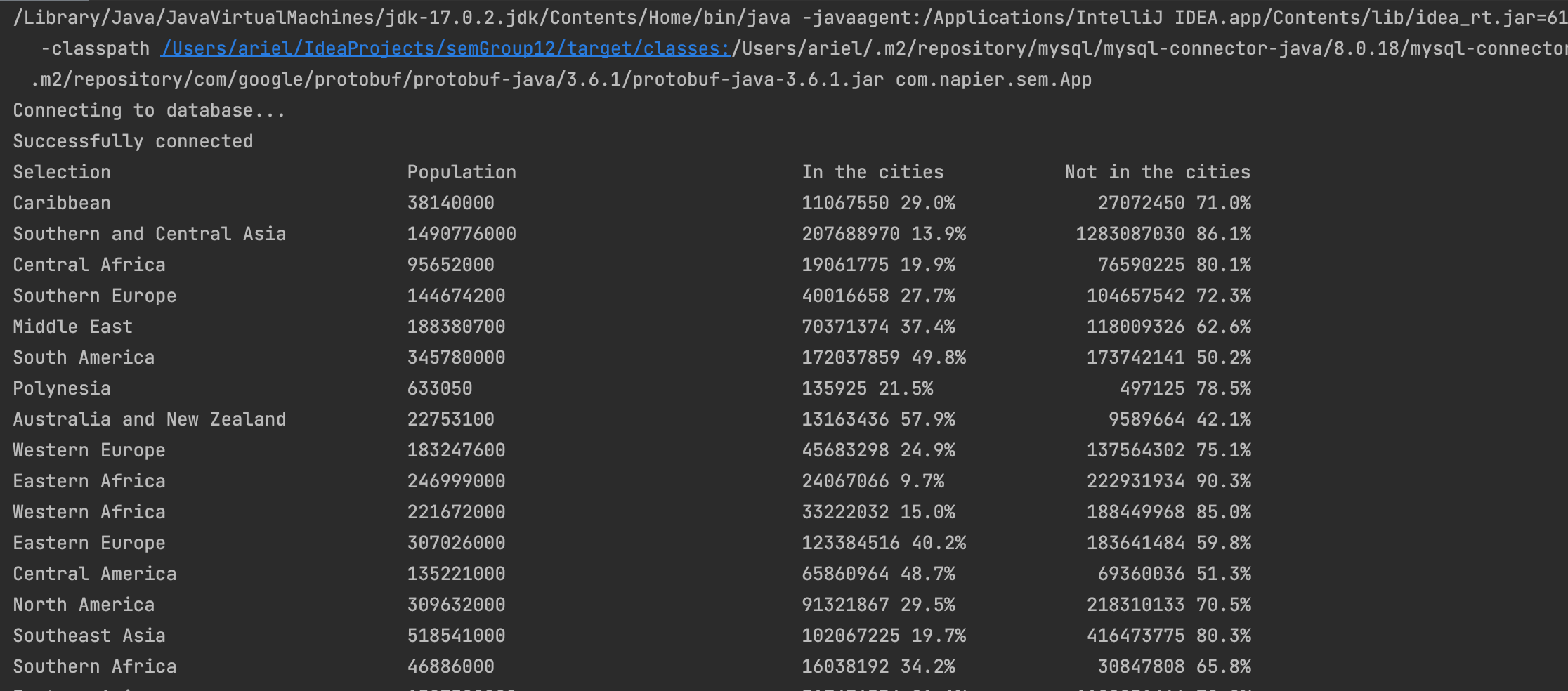The height and width of the screenshot is (691, 1568).
Task: Click Middle East population 188380700
Action: [457, 327]
